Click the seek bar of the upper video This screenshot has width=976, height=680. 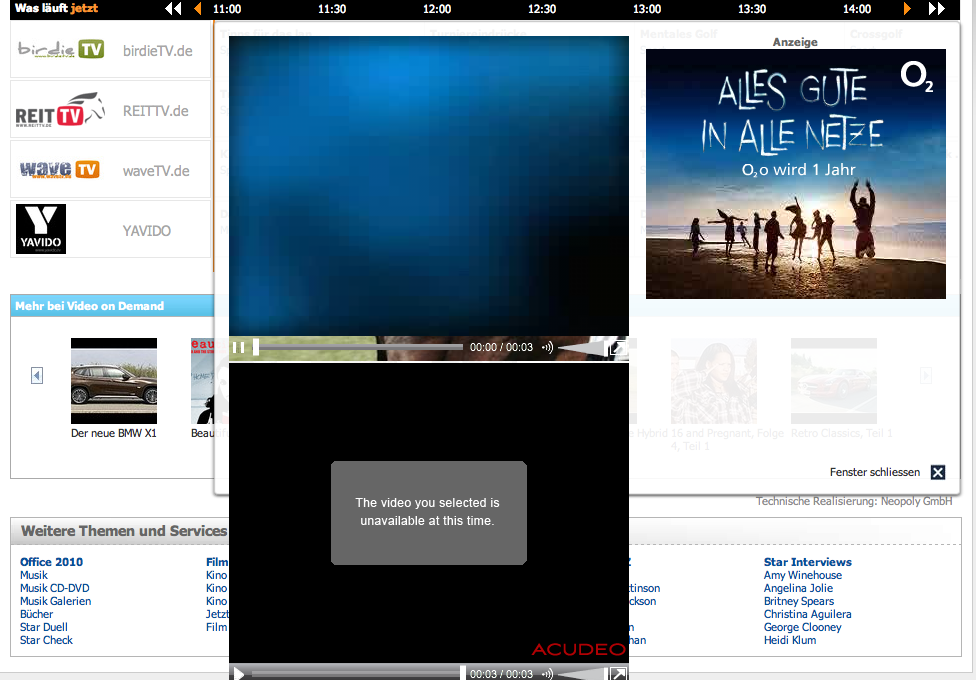[360, 348]
